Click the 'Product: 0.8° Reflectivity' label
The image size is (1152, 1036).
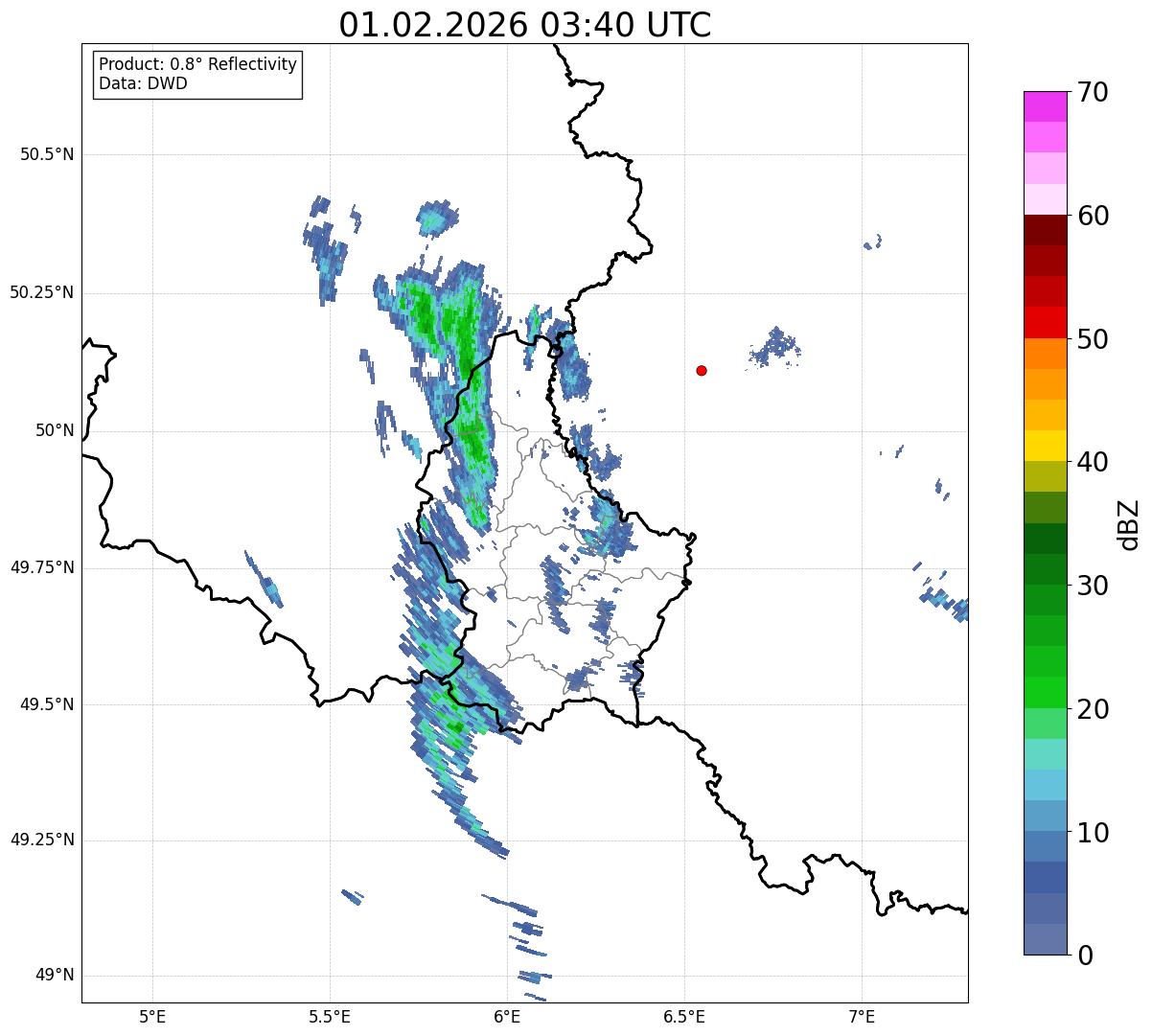(198, 64)
